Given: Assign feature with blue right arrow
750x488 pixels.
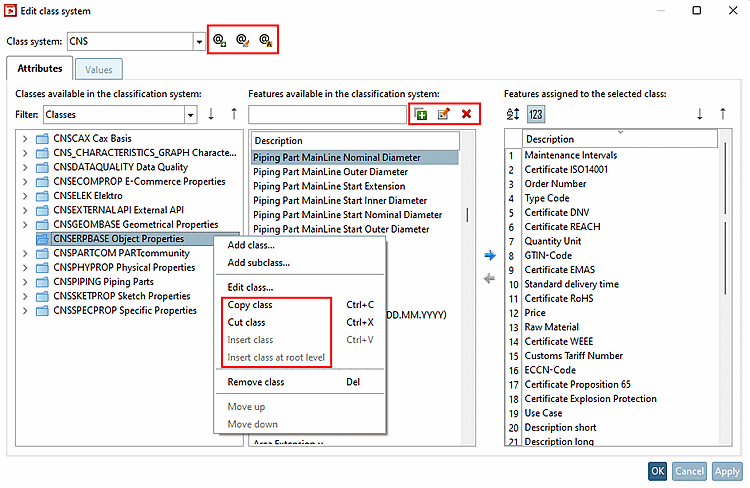Looking at the screenshot, I should [x=489, y=255].
